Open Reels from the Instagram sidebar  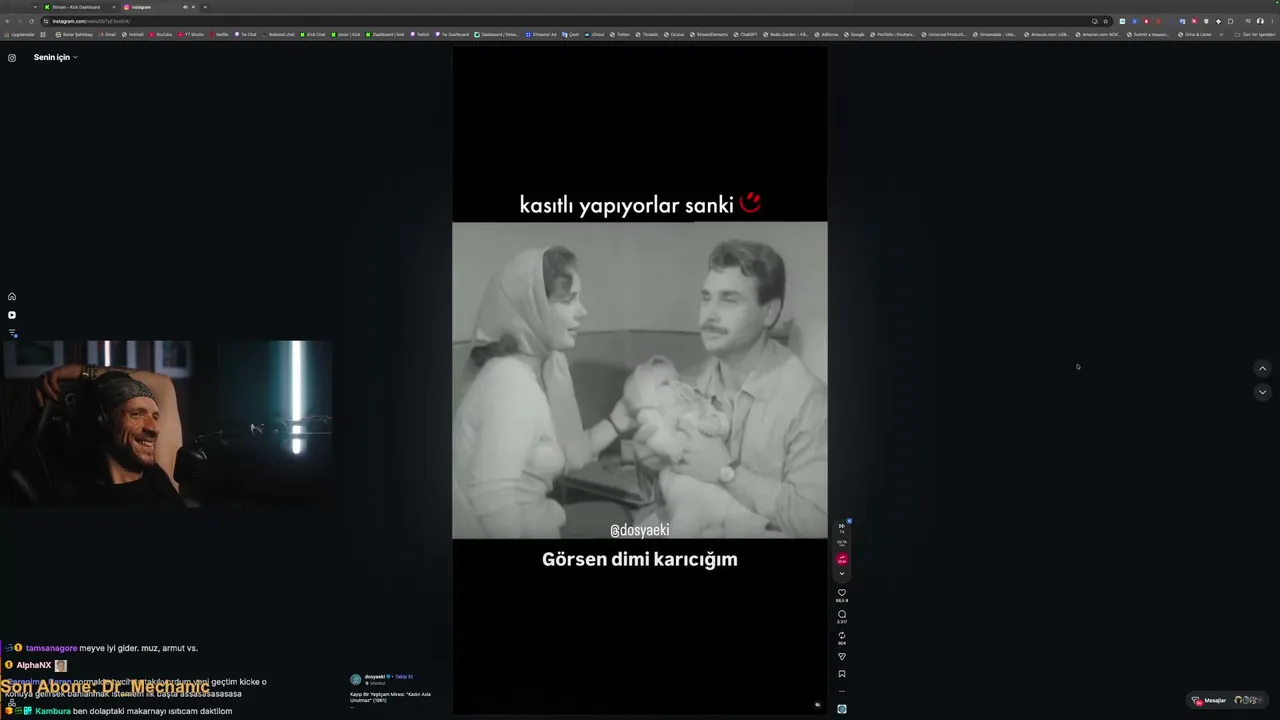pyautogui.click(x=12, y=315)
